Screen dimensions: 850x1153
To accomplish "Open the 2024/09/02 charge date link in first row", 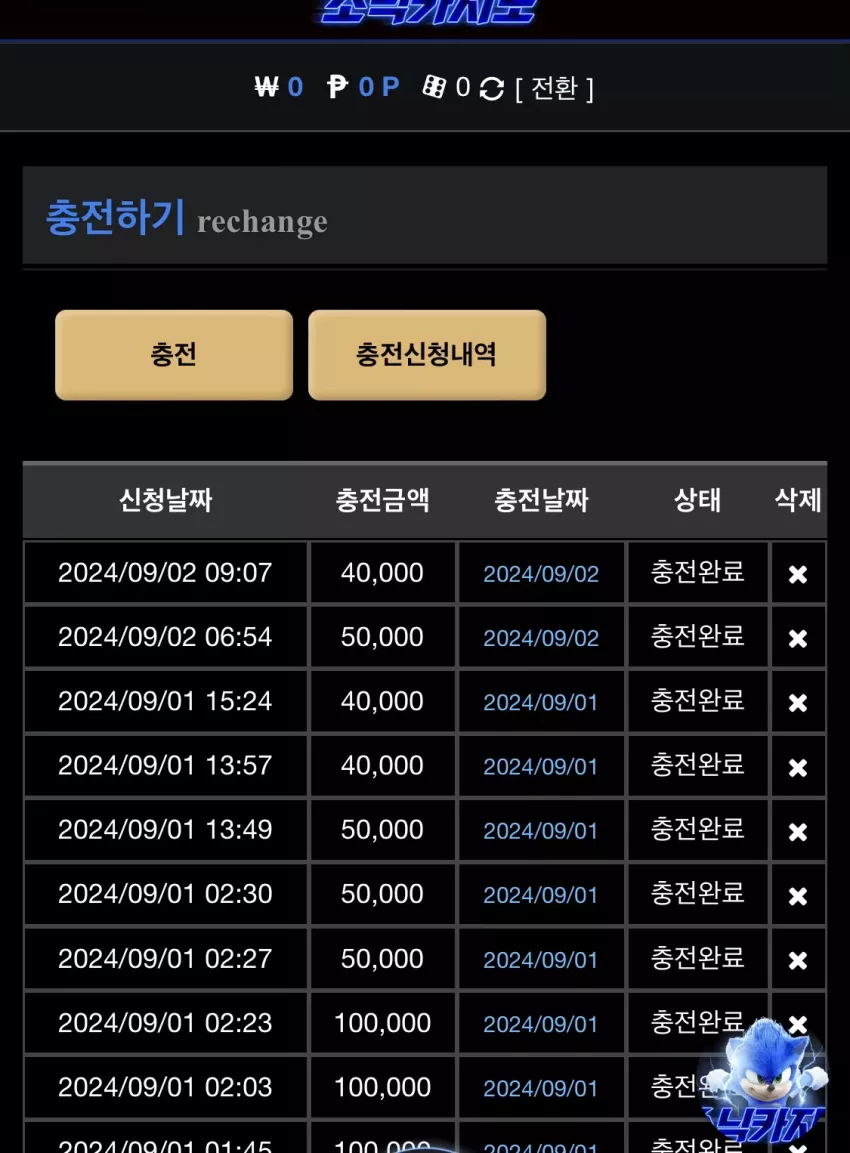I will tap(541, 574).
